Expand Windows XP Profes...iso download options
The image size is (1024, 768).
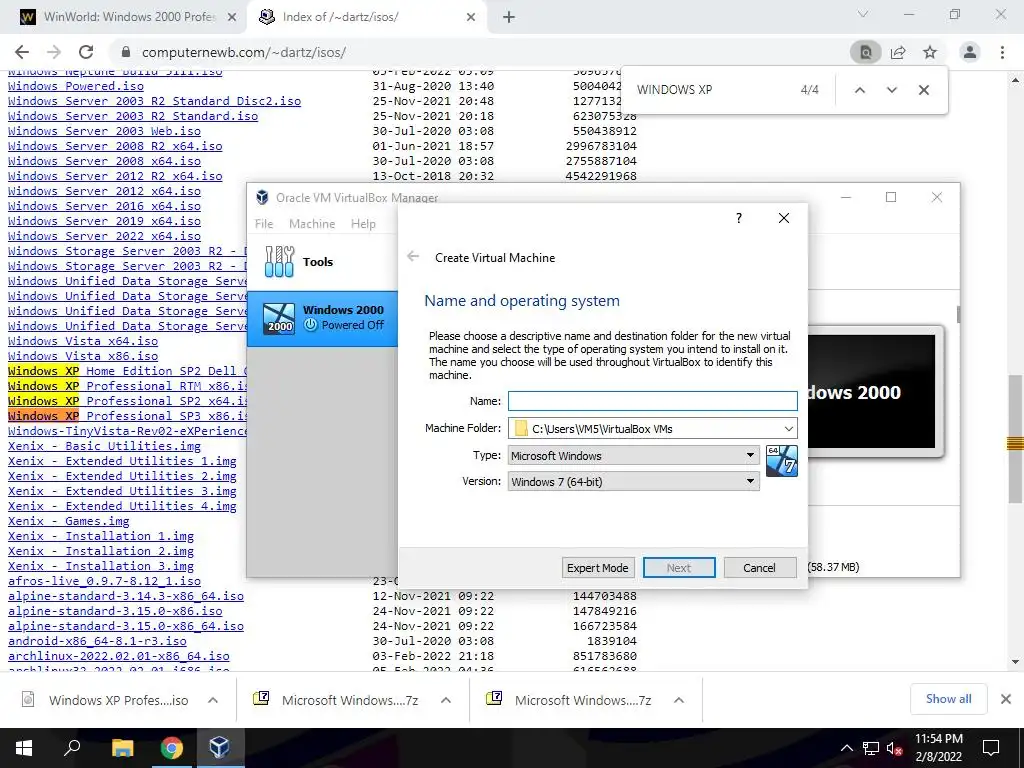pos(213,700)
